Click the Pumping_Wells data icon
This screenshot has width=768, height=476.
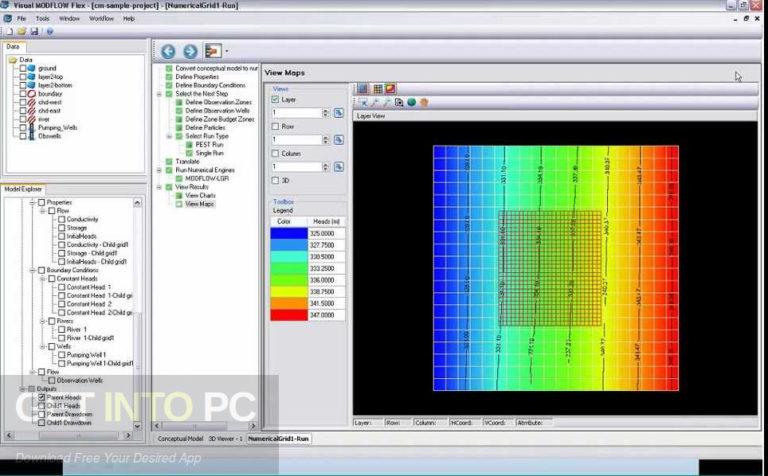click(32, 127)
